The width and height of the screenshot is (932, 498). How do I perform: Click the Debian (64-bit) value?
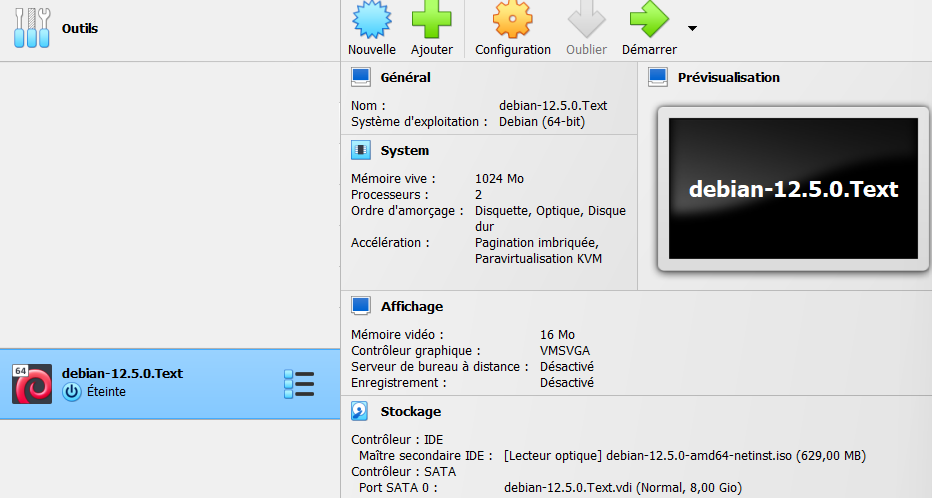click(x=541, y=122)
